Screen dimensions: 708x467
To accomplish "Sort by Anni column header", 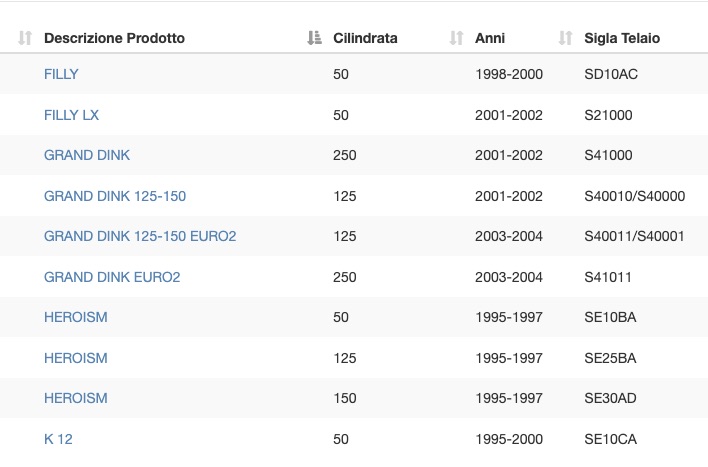I will click(x=490, y=38).
